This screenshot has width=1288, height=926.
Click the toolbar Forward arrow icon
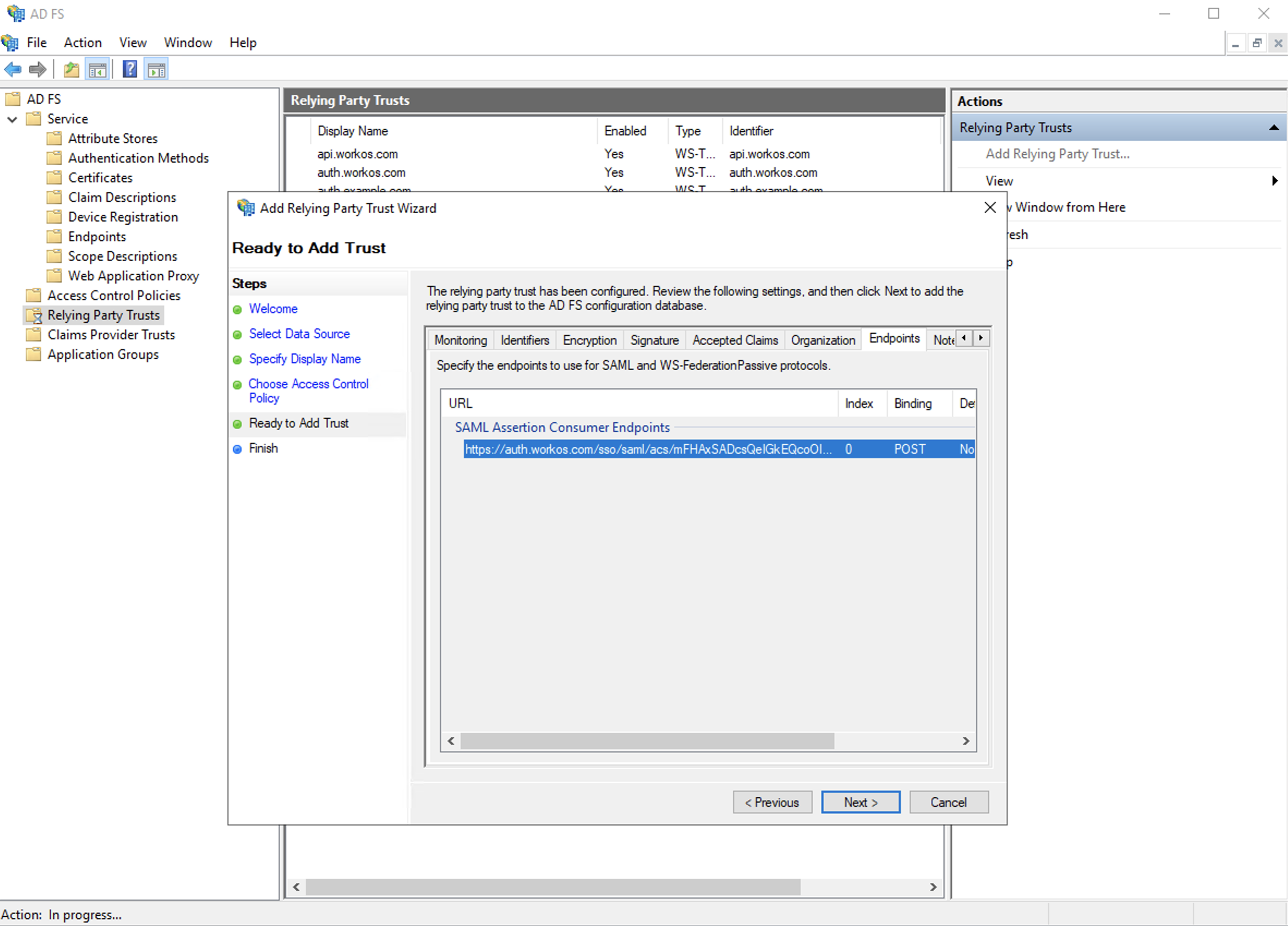pyautogui.click(x=38, y=70)
